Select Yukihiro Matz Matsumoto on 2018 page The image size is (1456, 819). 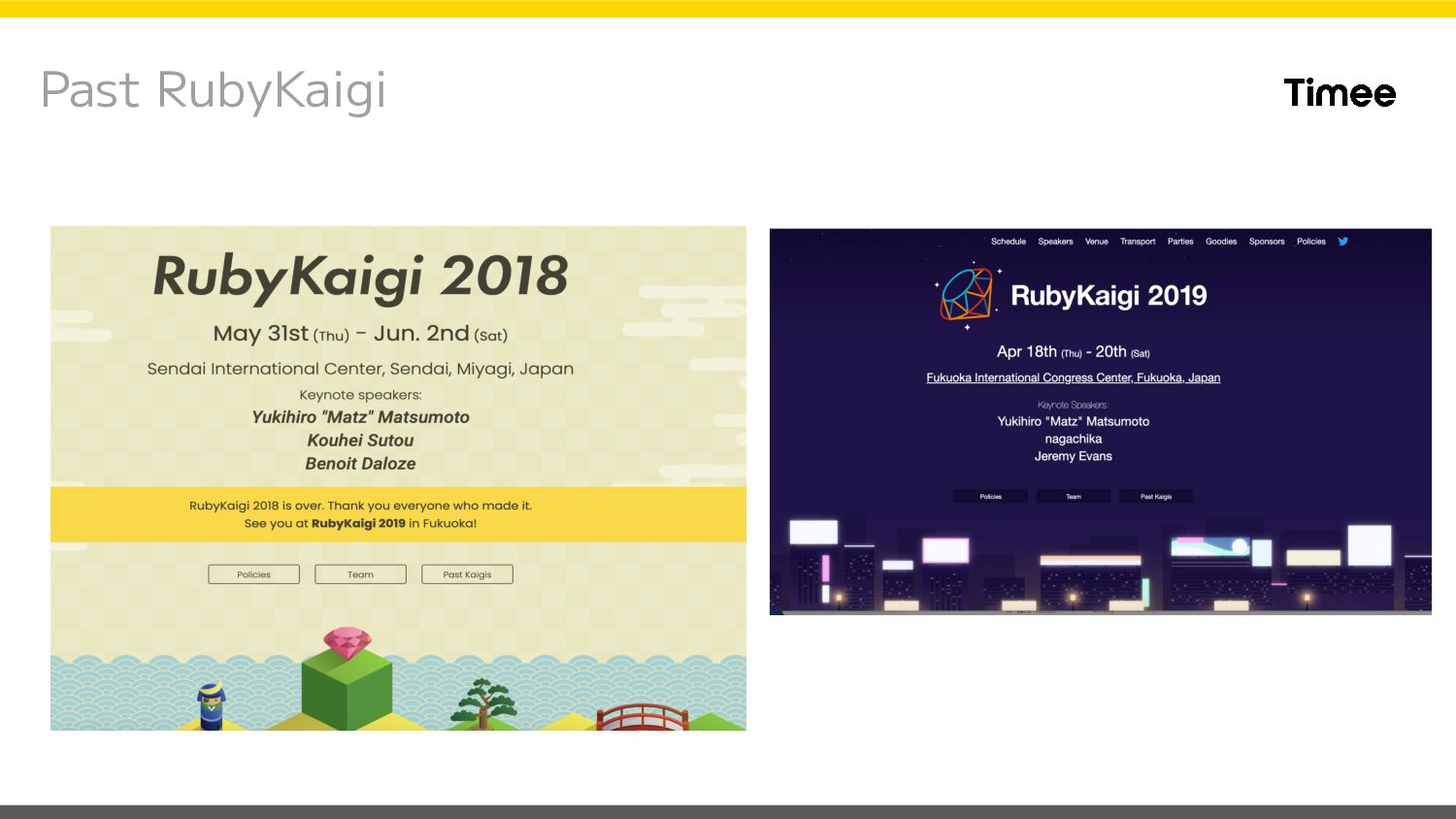(360, 417)
